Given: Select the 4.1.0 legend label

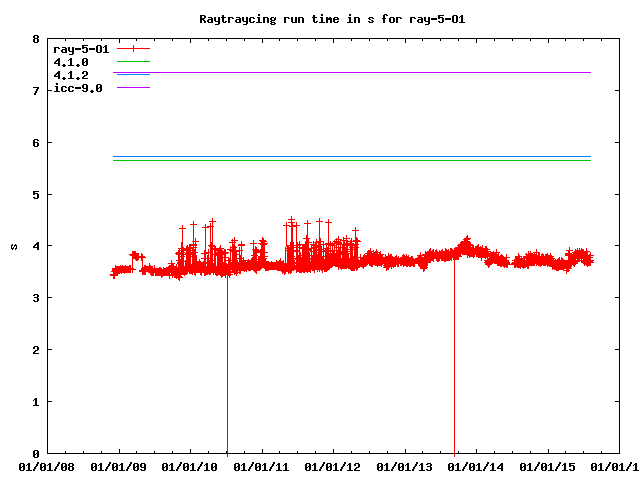Looking at the screenshot, I should (x=71, y=62).
